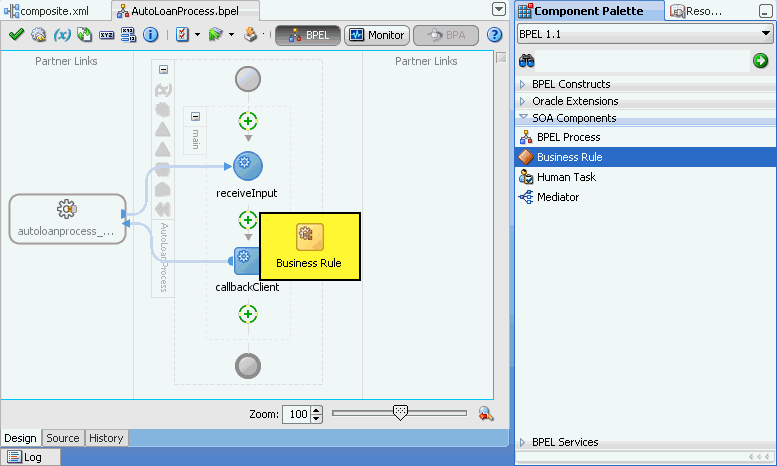Click the green checkmark validate icon
This screenshot has width=777, height=466.
16,35
